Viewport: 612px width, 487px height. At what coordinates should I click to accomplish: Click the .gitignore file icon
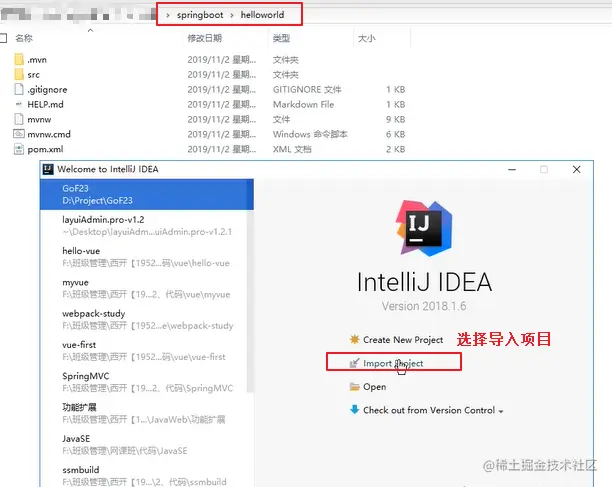click(x=19, y=89)
